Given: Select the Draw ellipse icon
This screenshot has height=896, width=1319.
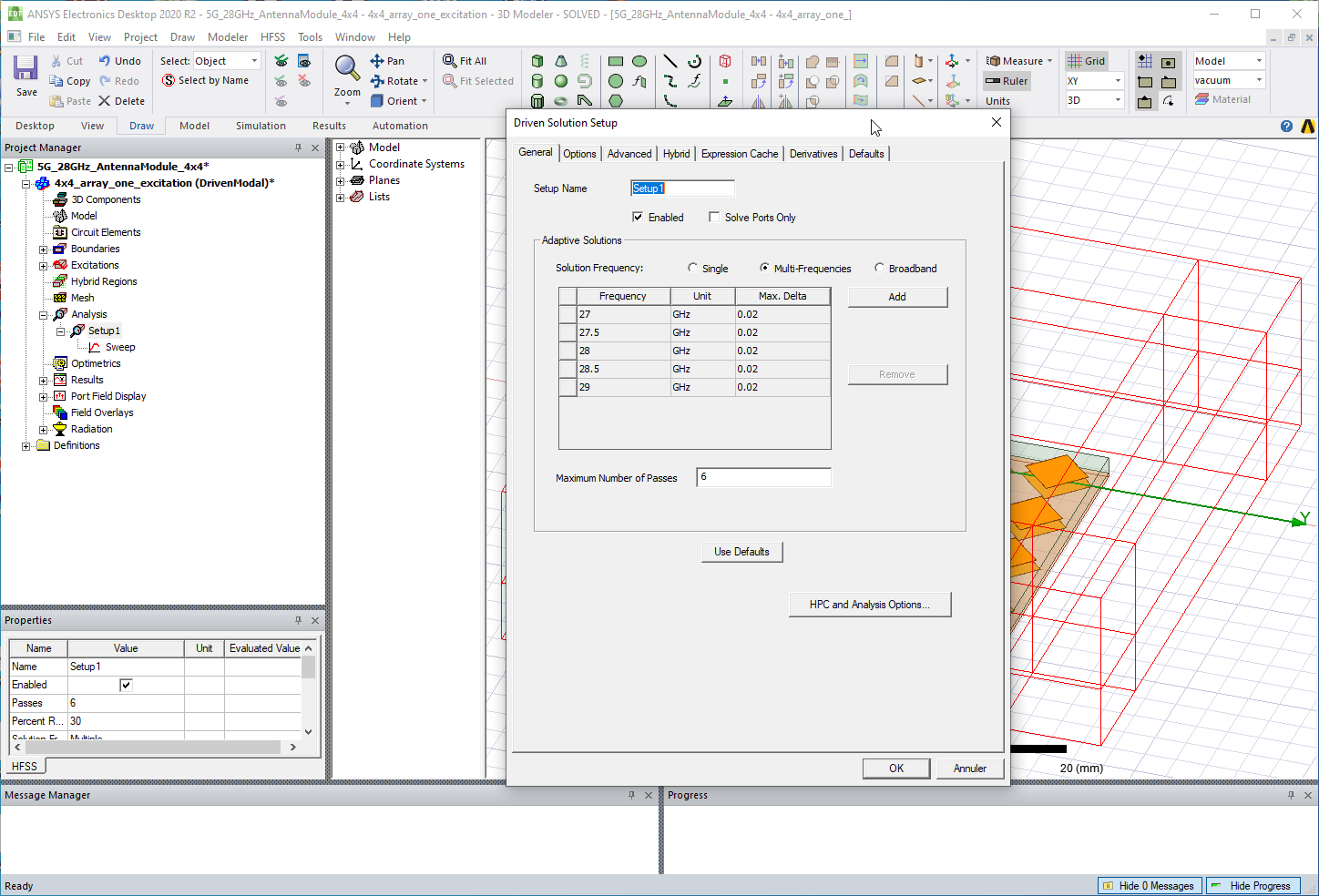Looking at the screenshot, I should 639,61.
